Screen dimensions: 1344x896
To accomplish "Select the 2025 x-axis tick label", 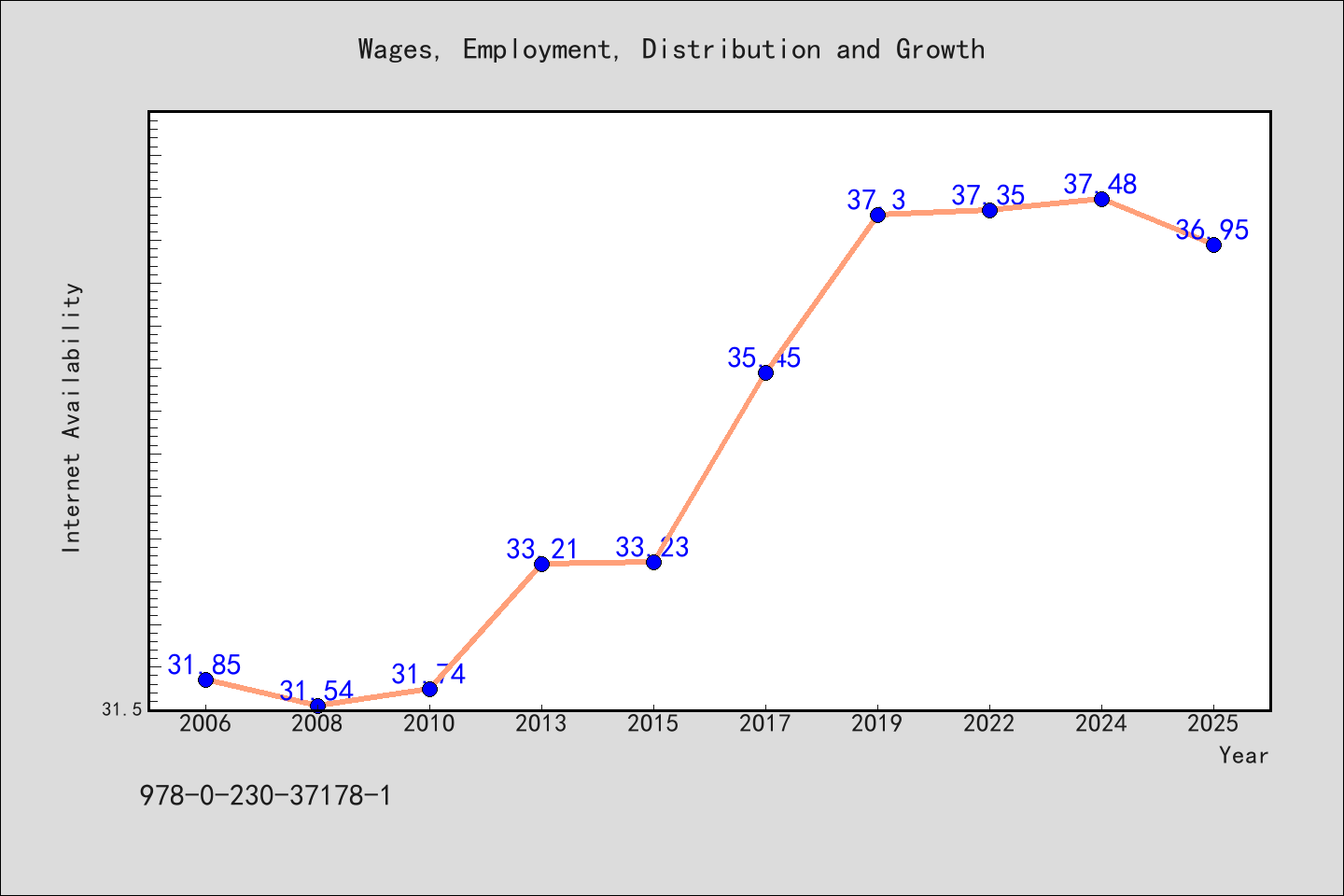I will (x=1213, y=724).
